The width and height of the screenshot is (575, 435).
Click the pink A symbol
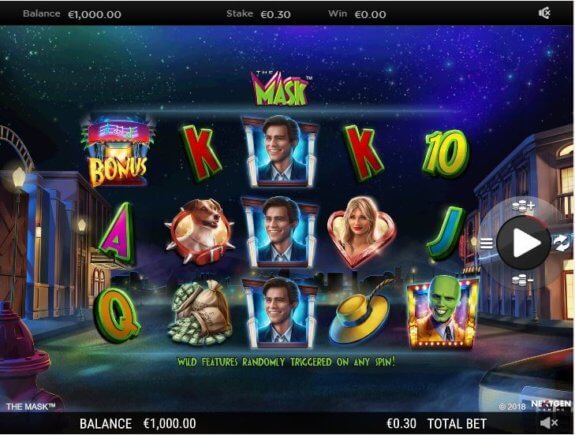point(117,233)
